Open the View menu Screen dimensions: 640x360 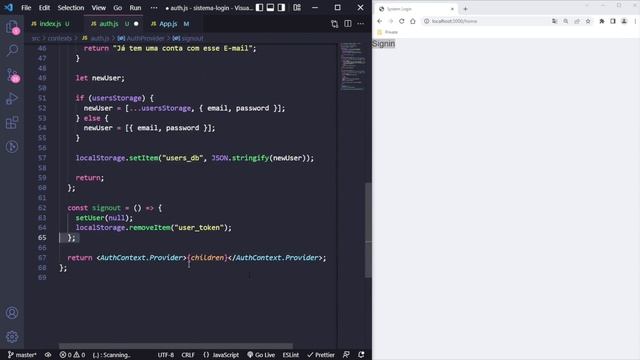(98, 7)
